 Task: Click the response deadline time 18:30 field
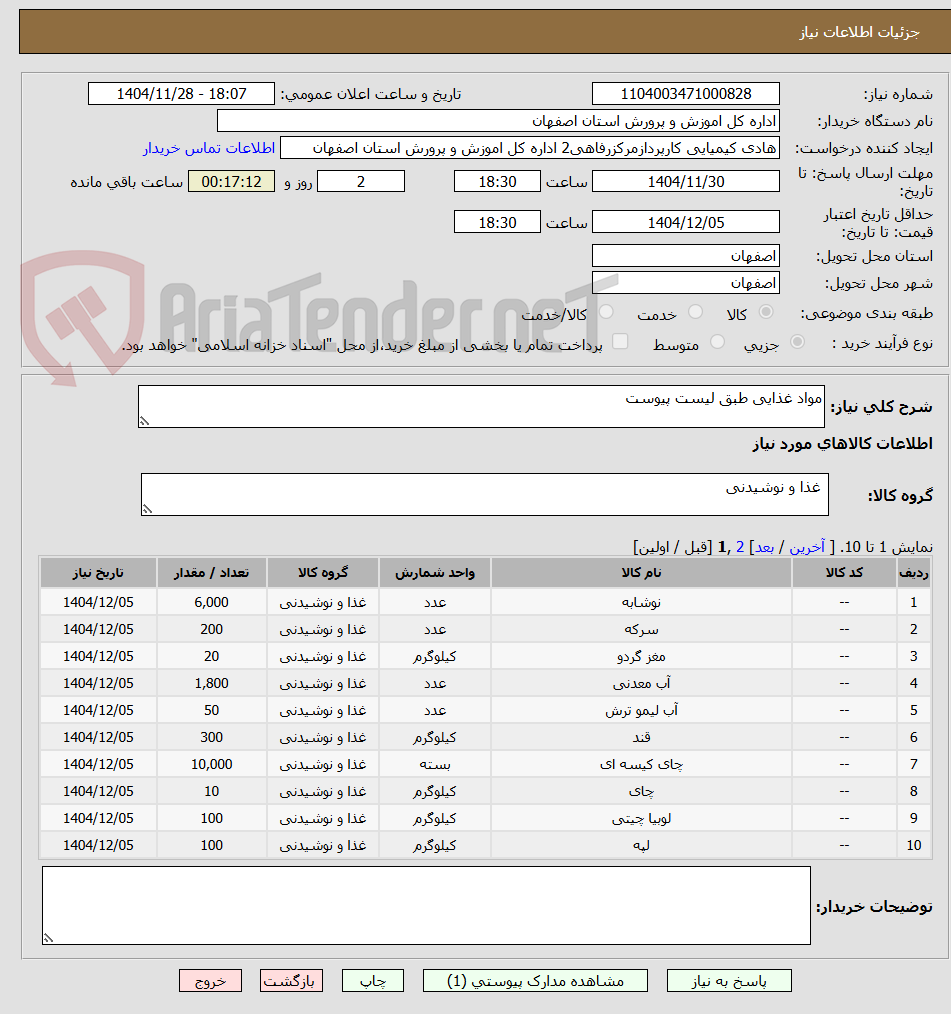(497, 182)
